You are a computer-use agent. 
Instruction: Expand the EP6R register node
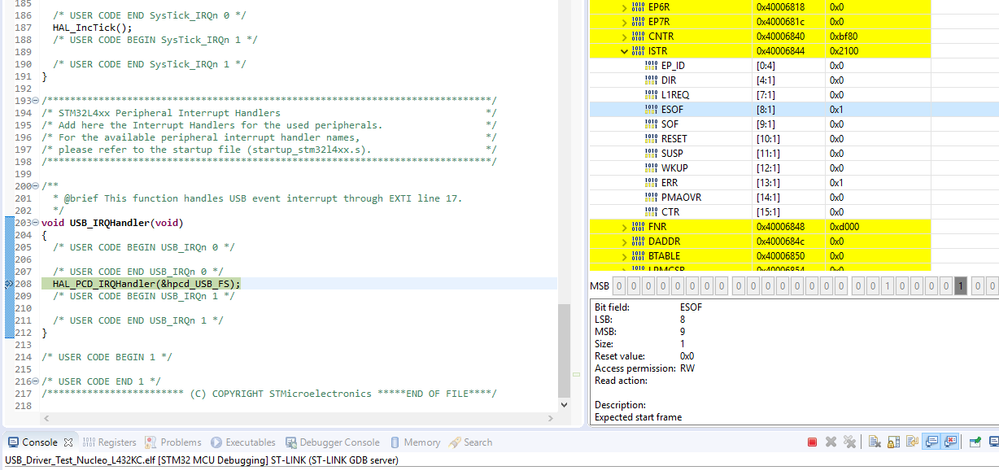[x=624, y=7]
